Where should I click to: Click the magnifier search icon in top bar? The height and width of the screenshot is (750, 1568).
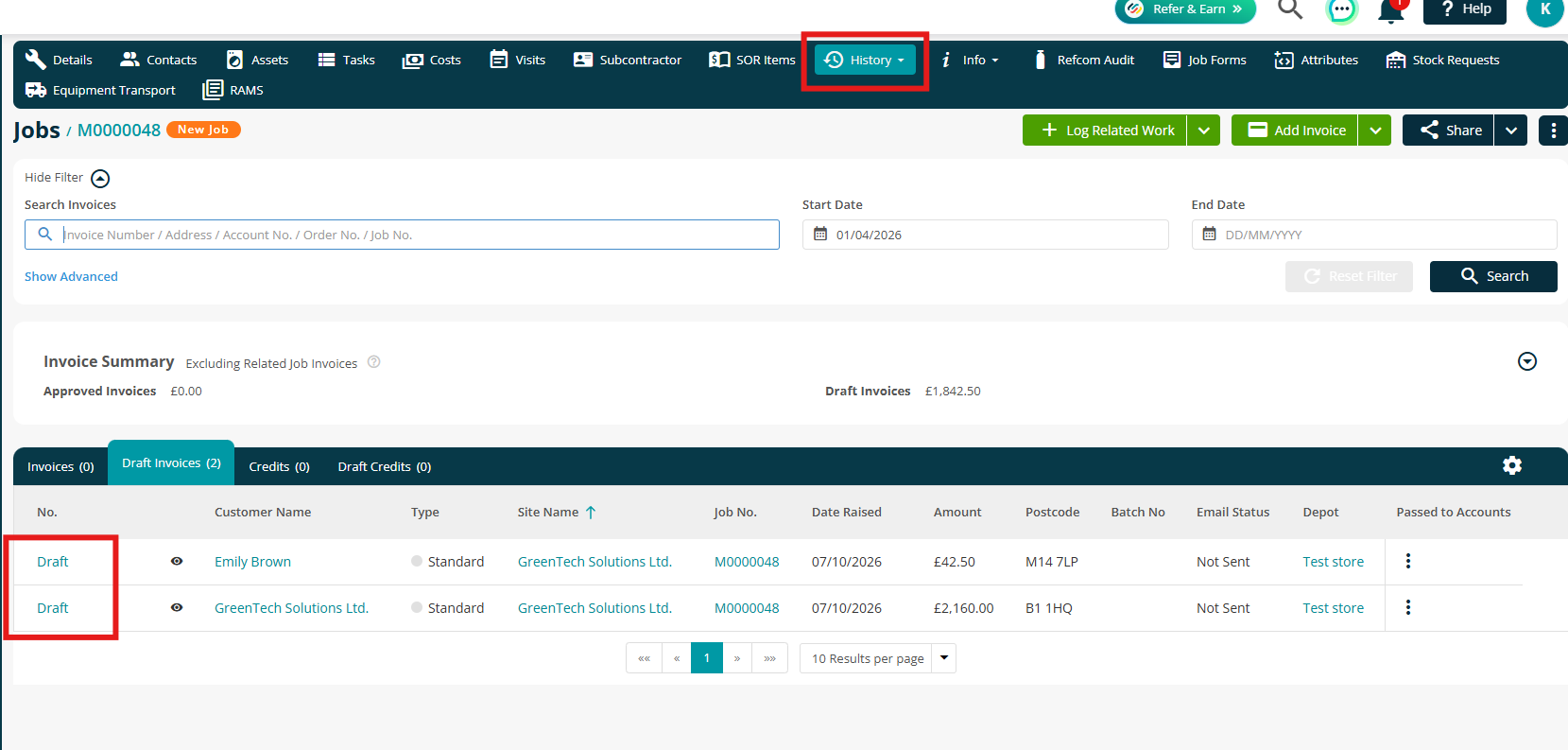[1290, 9]
